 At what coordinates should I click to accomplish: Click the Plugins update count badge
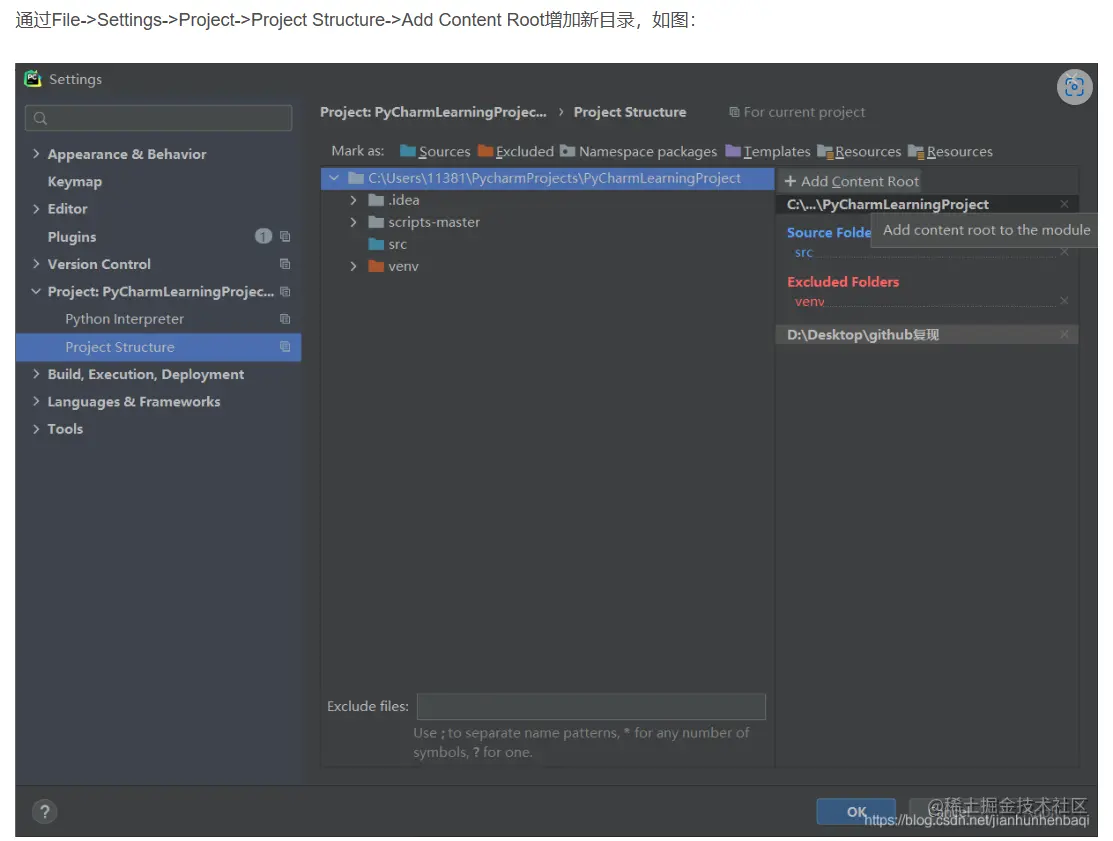[x=263, y=236]
